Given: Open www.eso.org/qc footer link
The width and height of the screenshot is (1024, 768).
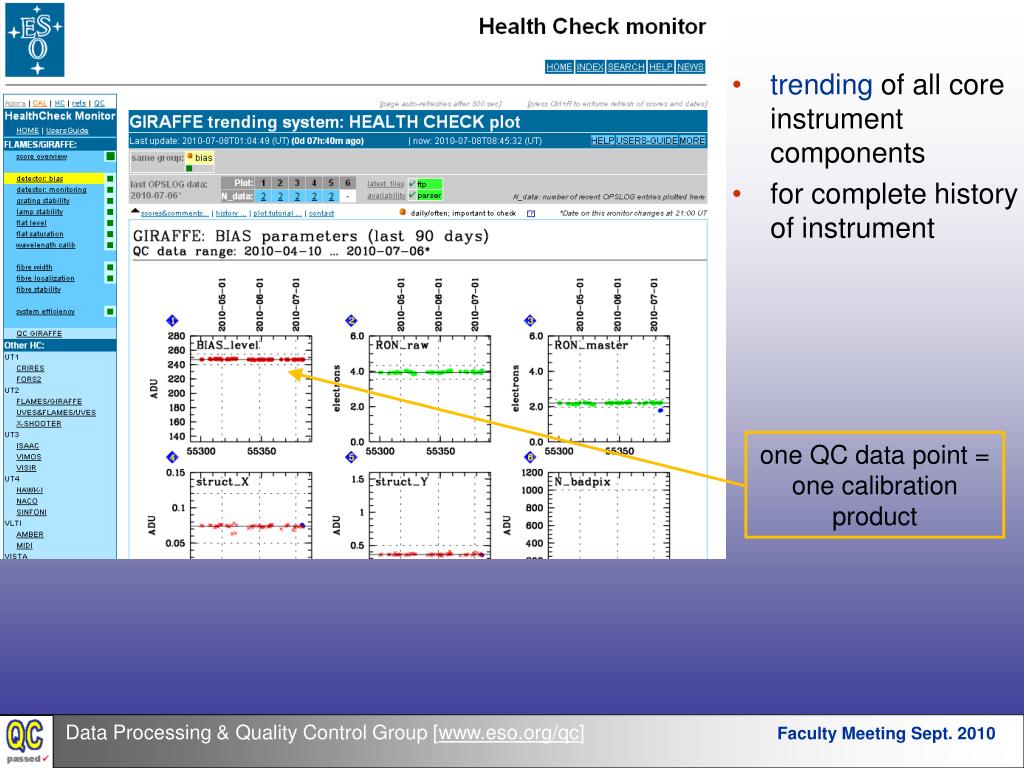Looking at the screenshot, I should click(509, 733).
